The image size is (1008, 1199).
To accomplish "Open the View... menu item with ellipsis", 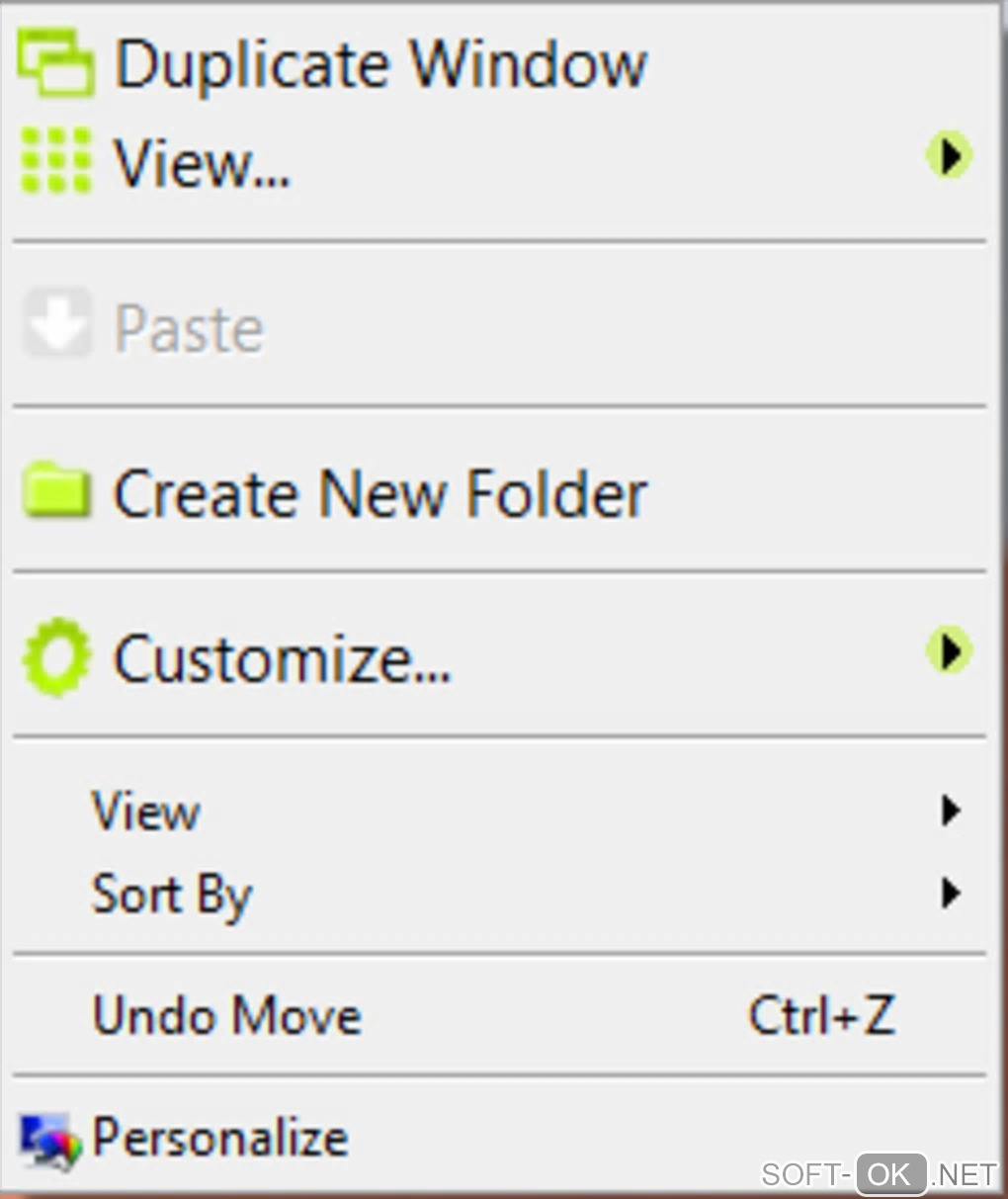I will tap(202, 162).
